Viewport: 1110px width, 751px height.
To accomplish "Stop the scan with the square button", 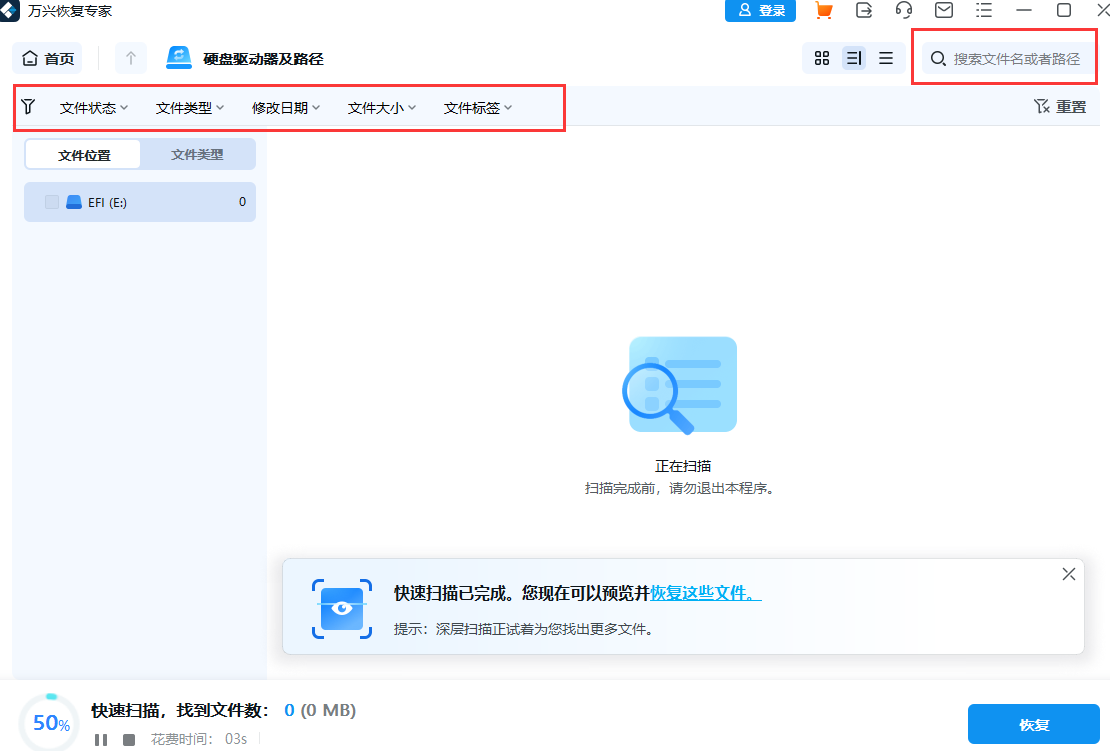I will (x=131, y=739).
